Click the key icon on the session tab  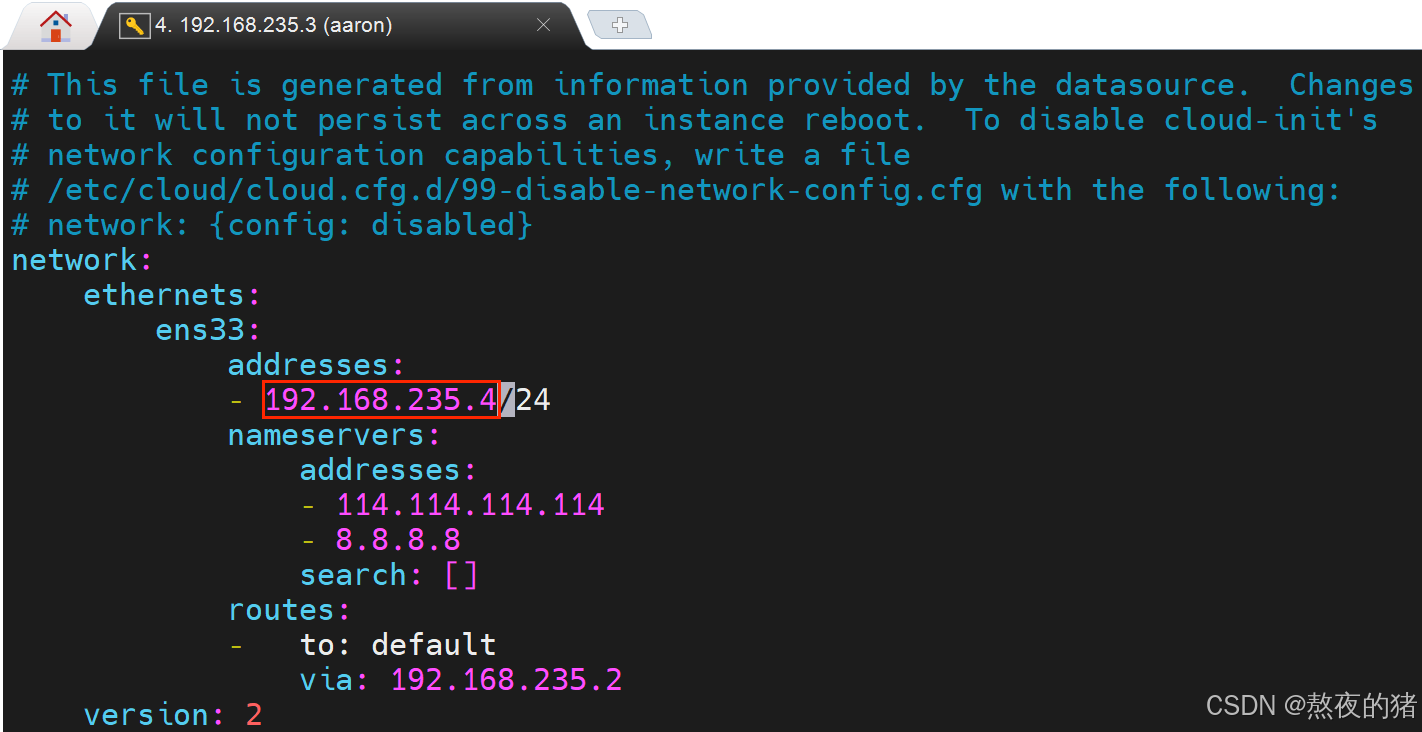coord(134,26)
